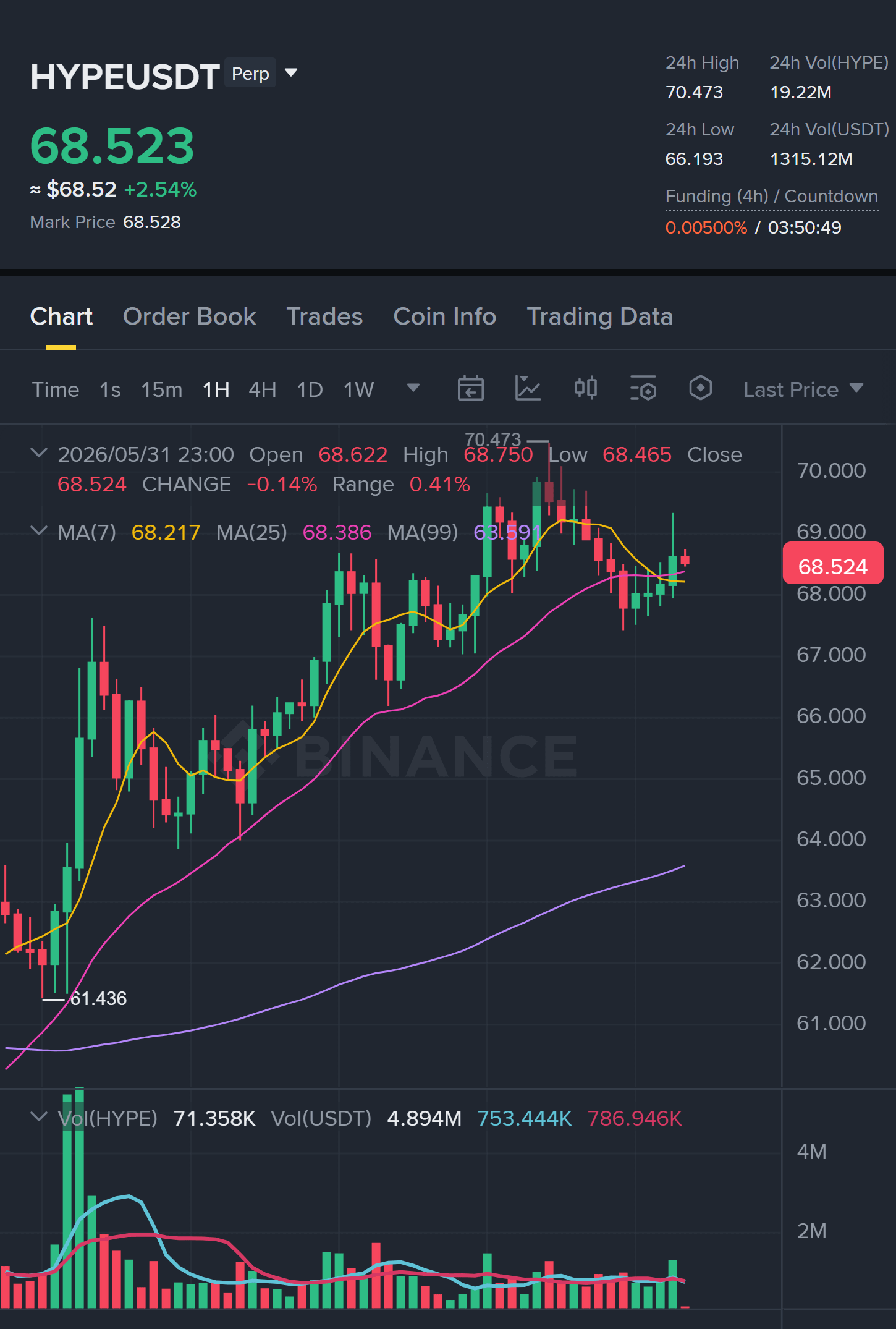Tap the 24h Low 66.193 value
This screenshot has width=896, height=1329.
pyautogui.click(x=694, y=159)
